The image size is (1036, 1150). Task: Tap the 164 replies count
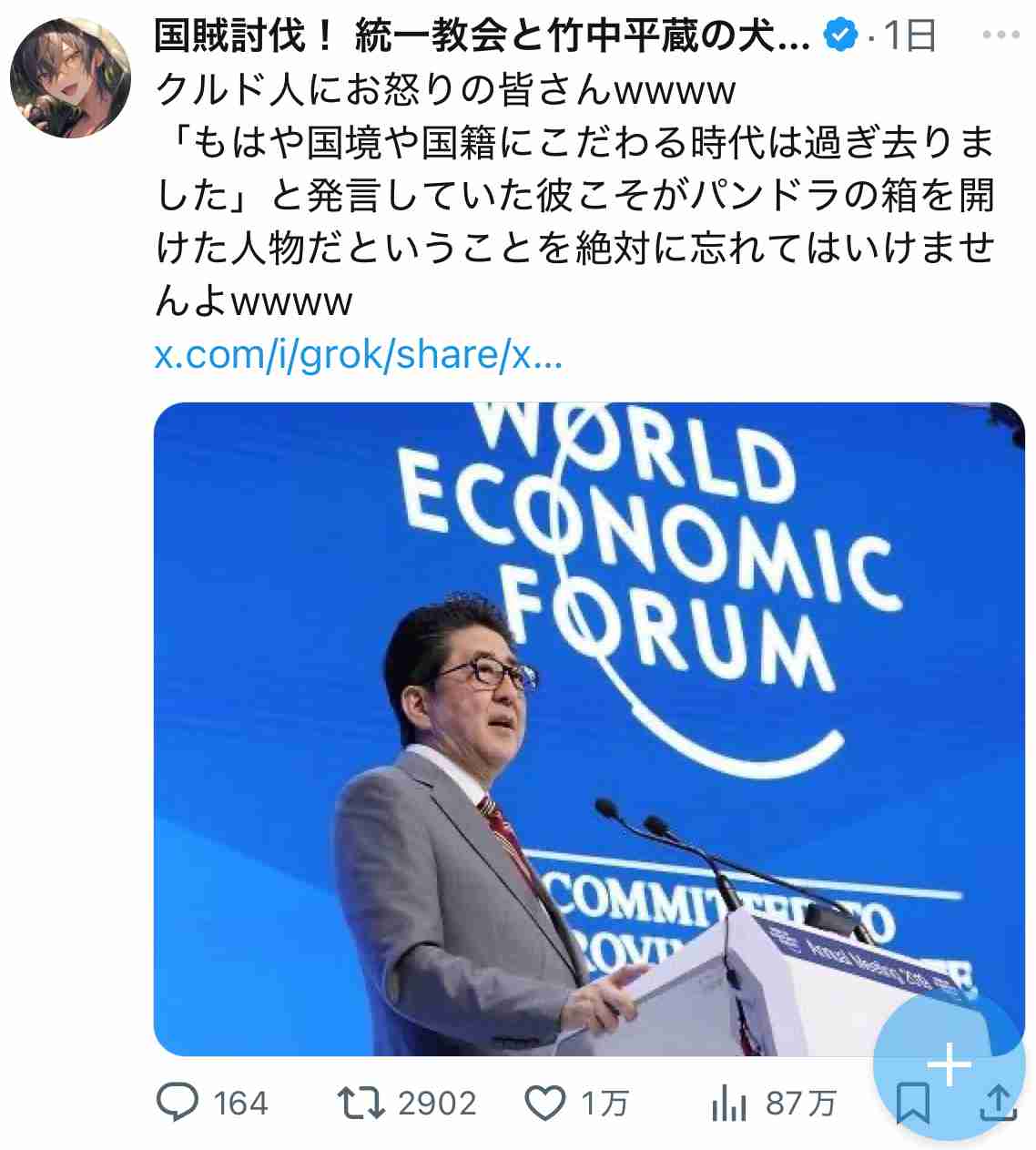coord(240,1104)
